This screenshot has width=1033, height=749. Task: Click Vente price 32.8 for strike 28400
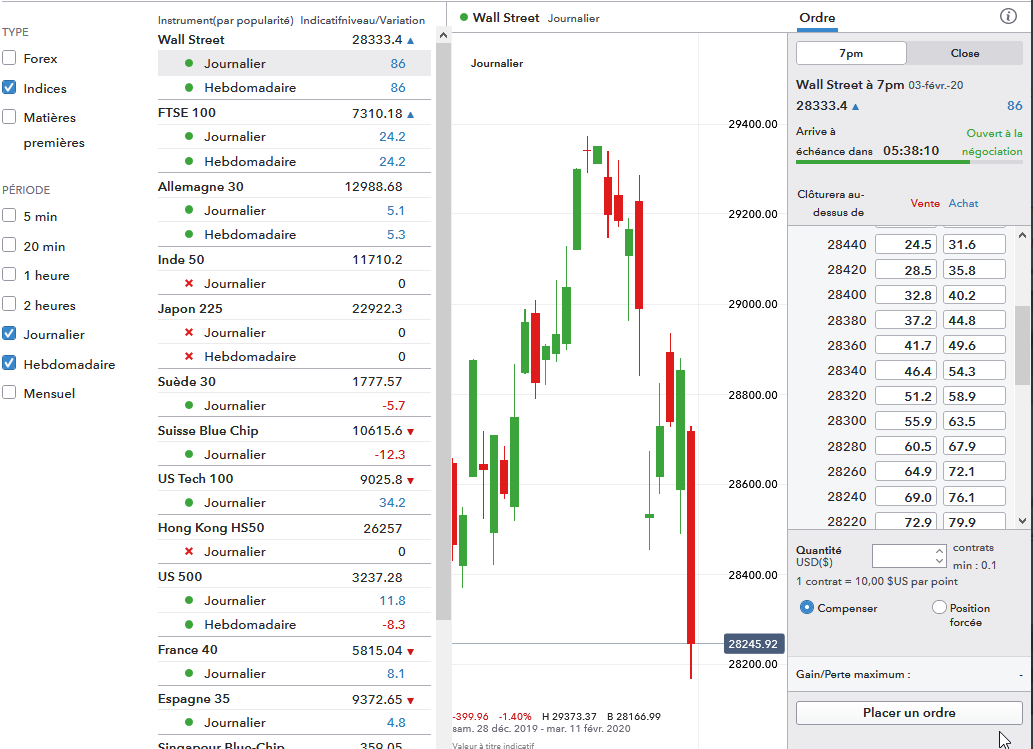(907, 295)
